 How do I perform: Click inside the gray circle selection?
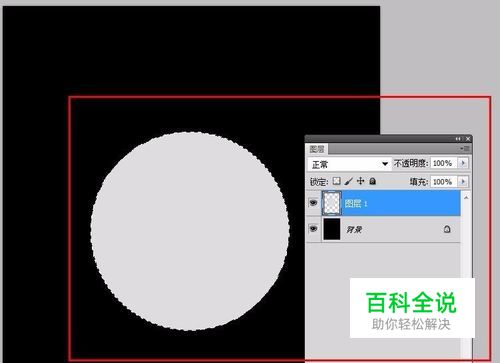click(x=190, y=231)
